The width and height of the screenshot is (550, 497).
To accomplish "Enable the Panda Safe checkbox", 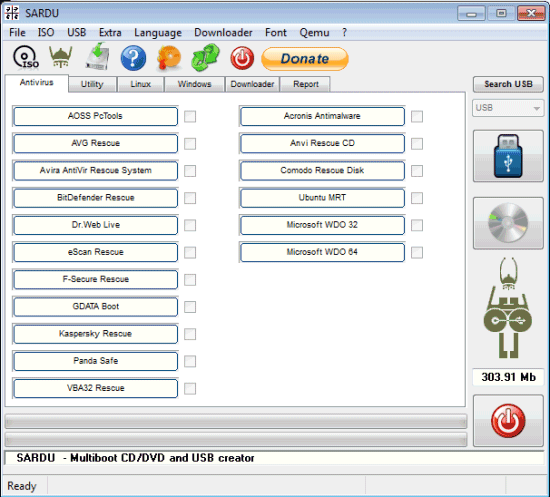I will [x=190, y=361].
